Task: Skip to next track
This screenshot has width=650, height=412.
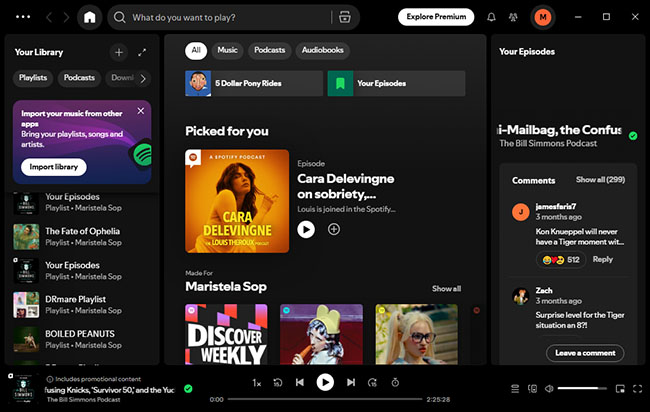Action: [351, 382]
